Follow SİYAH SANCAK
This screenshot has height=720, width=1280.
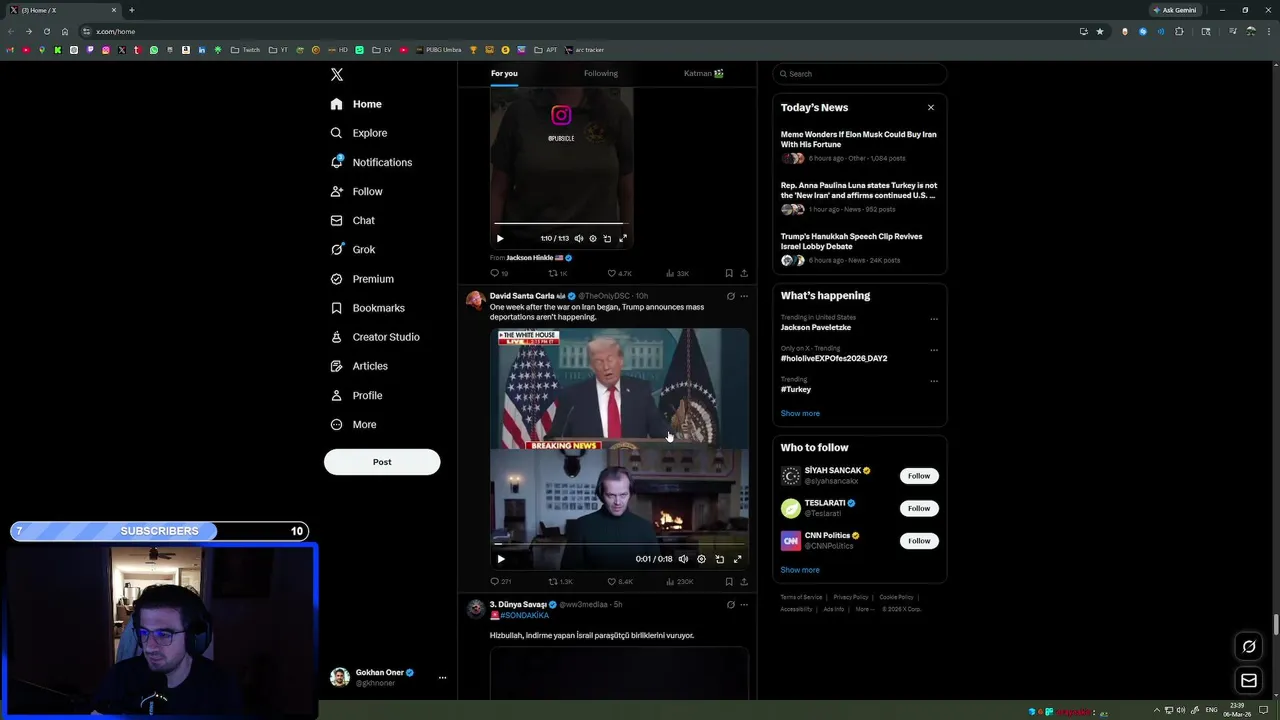pyautogui.click(x=919, y=476)
